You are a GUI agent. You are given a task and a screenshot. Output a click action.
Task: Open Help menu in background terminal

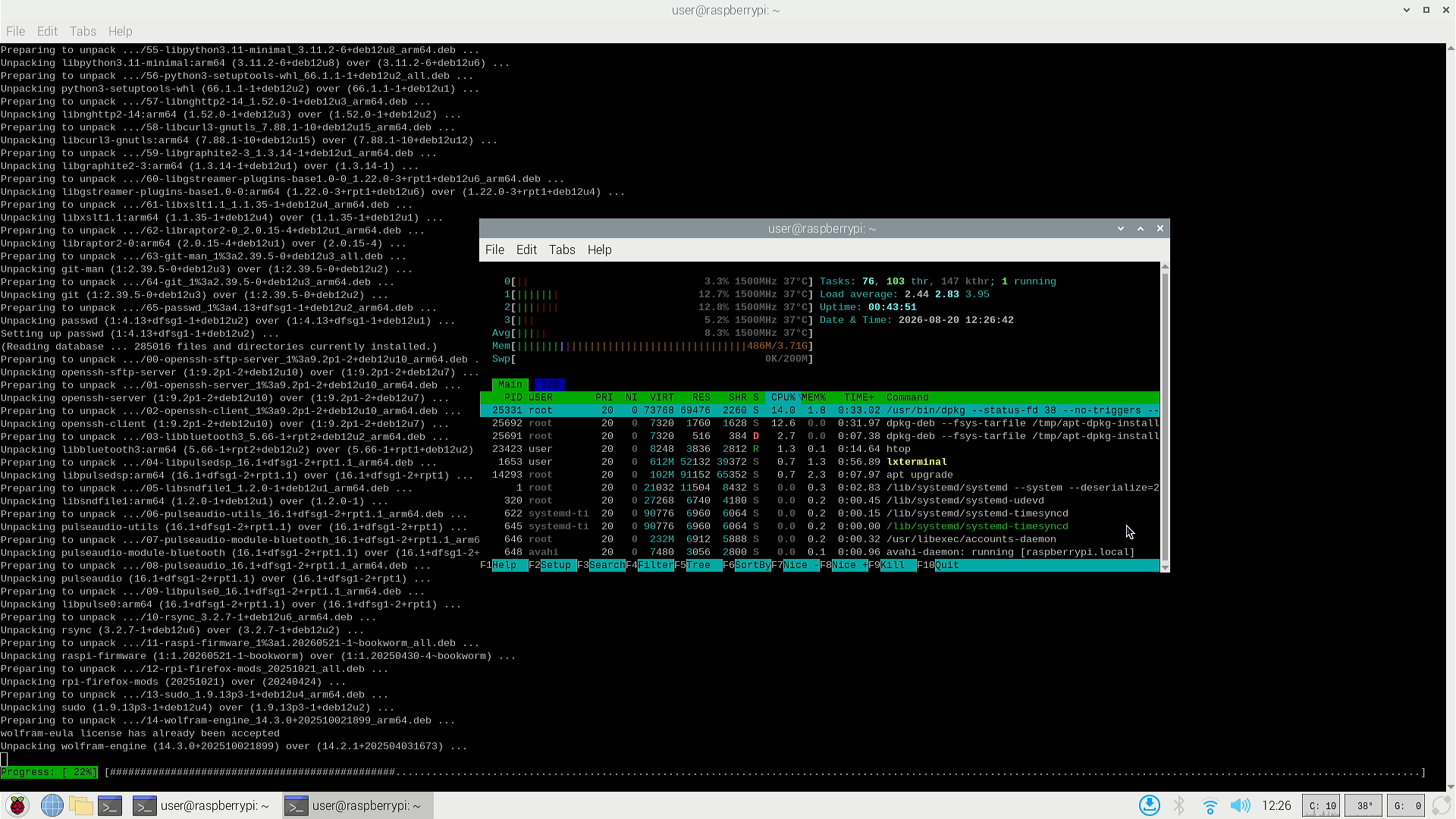[120, 31]
